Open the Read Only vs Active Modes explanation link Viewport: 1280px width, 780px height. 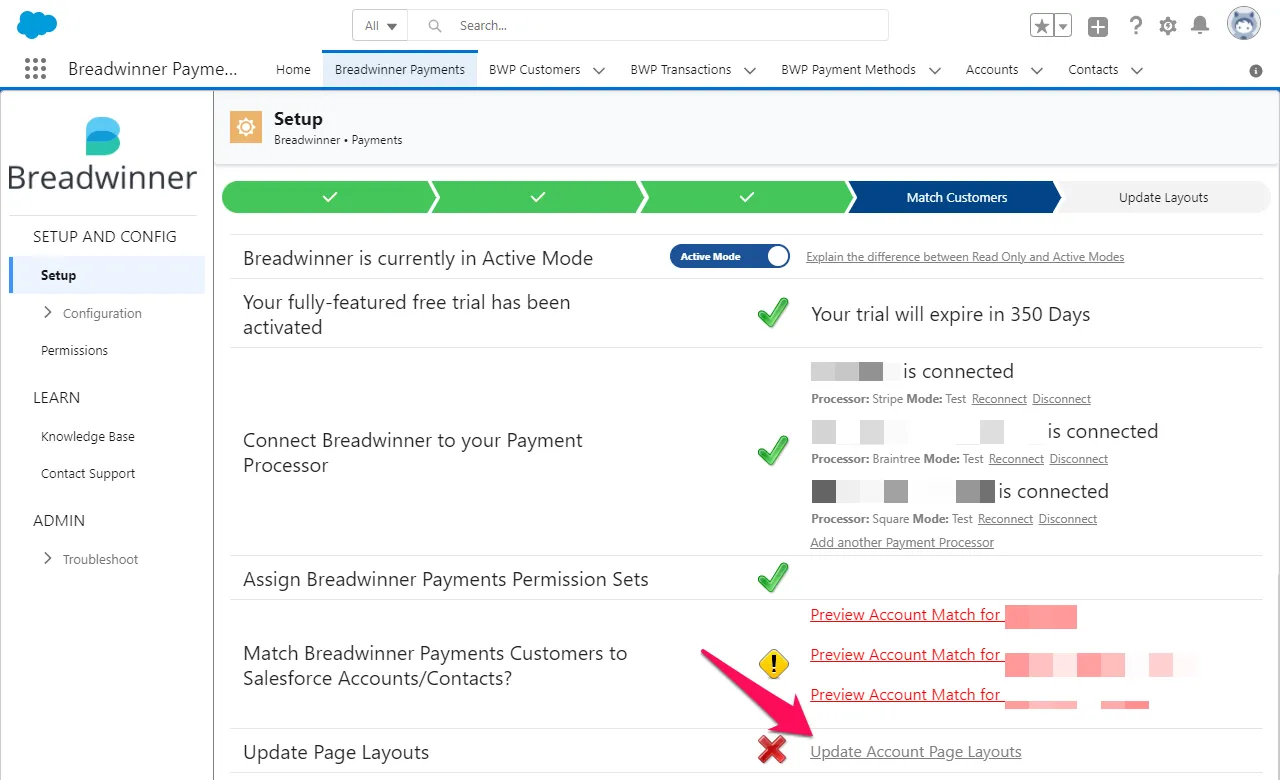point(965,257)
